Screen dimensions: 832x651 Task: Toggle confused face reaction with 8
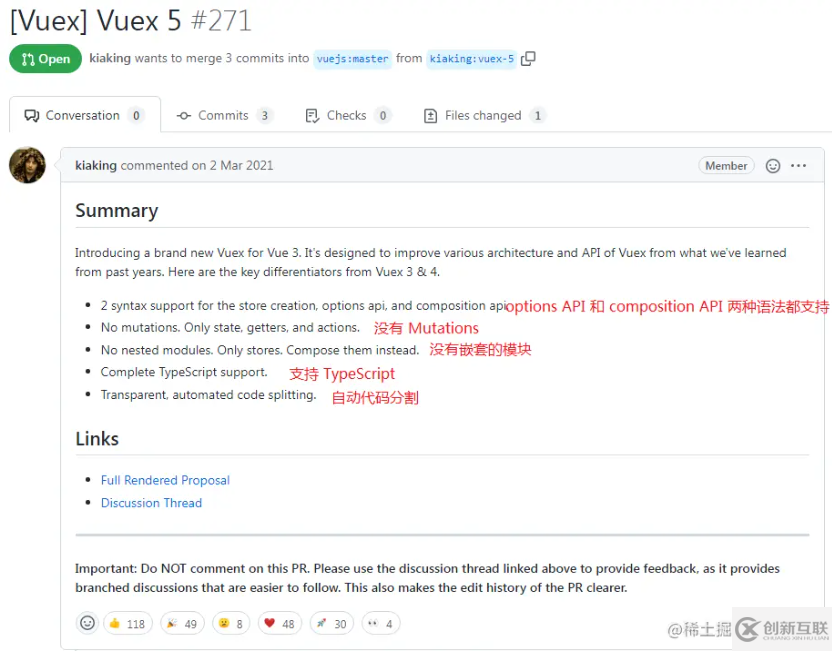231,623
